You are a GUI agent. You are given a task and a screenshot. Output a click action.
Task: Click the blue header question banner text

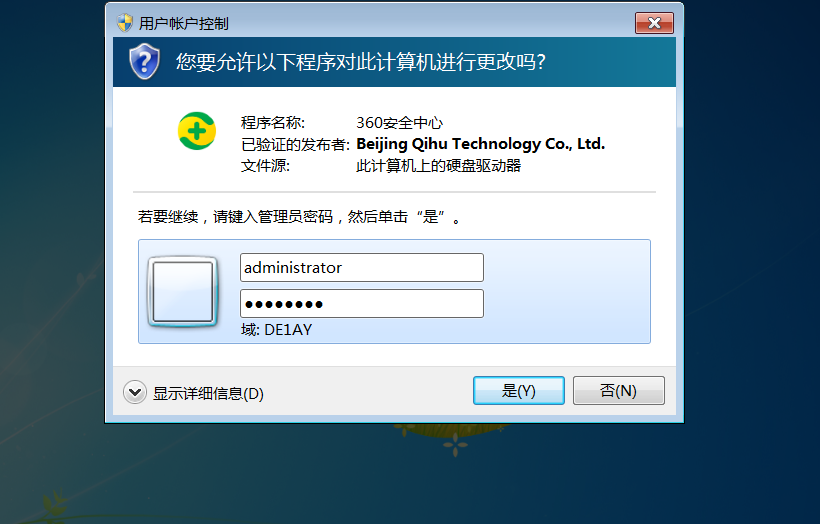tap(361, 62)
